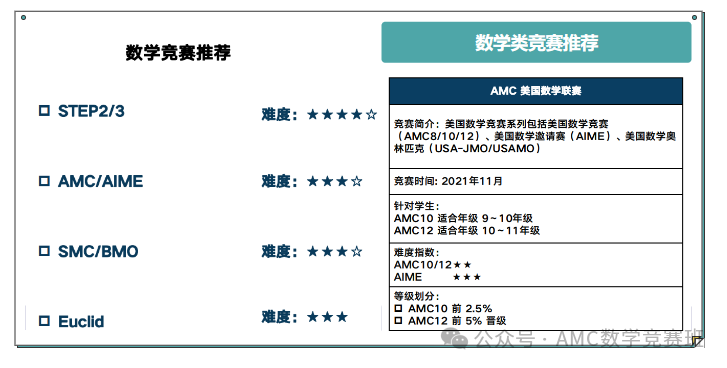Check the AMC/AIME square checkbox

click(44, 181)
